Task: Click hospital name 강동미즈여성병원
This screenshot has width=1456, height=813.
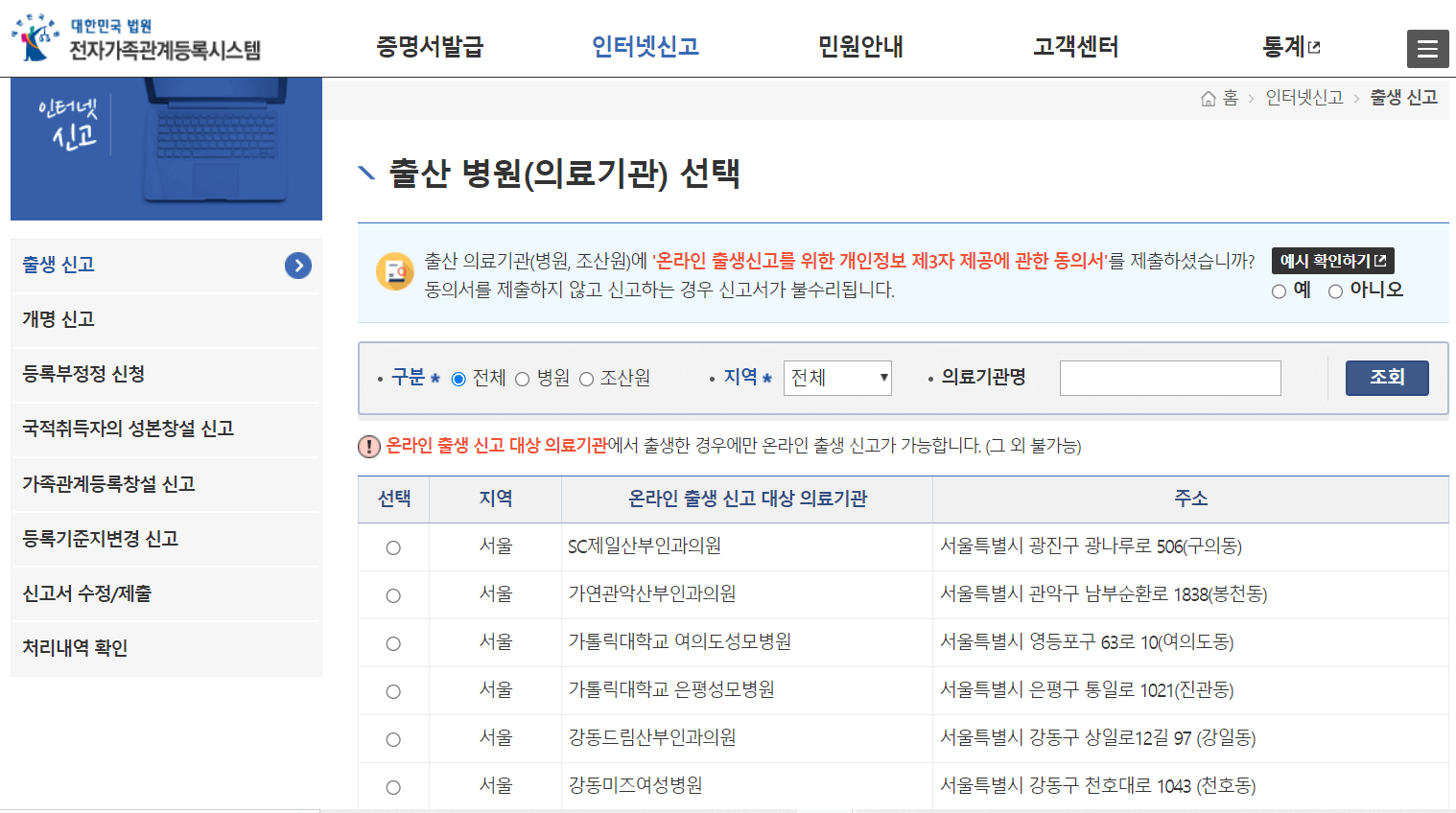Action: pyautogui.click(x=635, y=786)
